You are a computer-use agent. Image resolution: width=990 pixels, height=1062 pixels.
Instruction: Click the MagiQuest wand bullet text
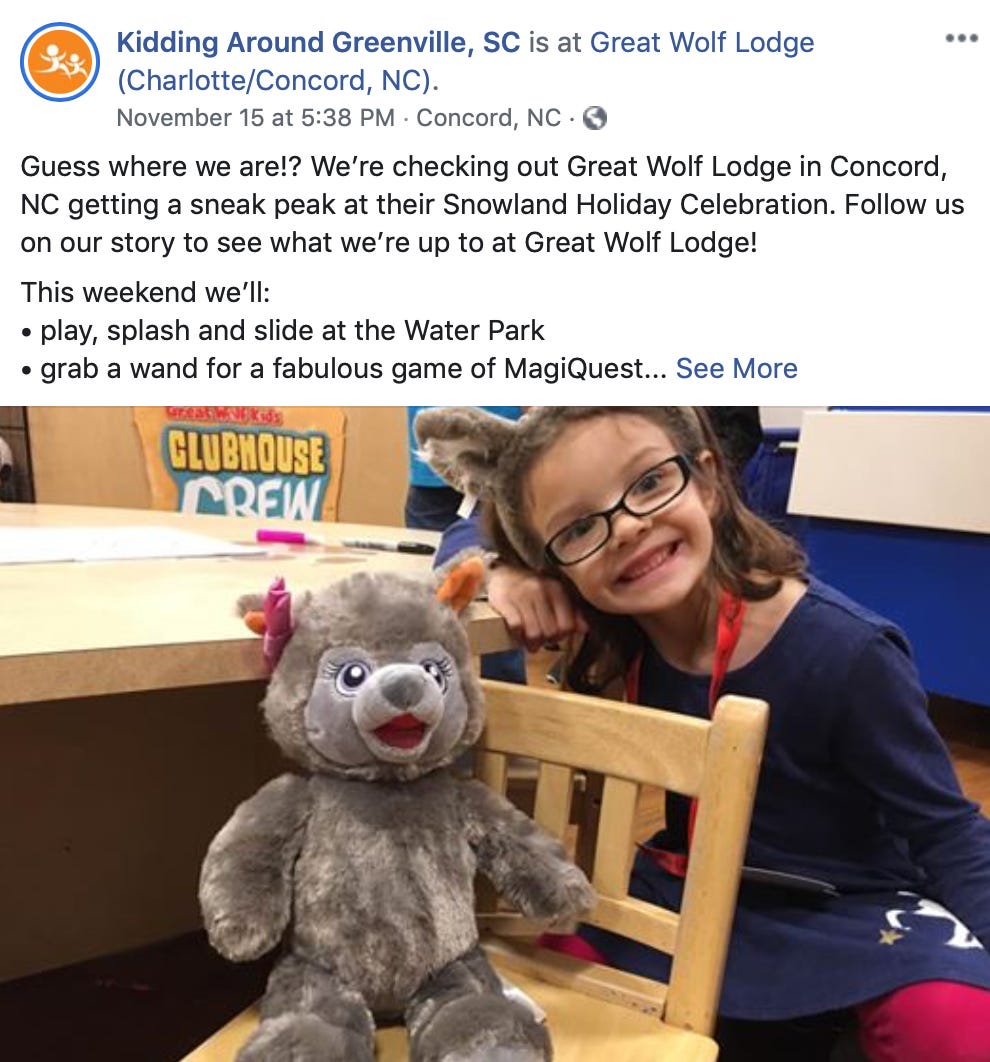click(343, 368)
